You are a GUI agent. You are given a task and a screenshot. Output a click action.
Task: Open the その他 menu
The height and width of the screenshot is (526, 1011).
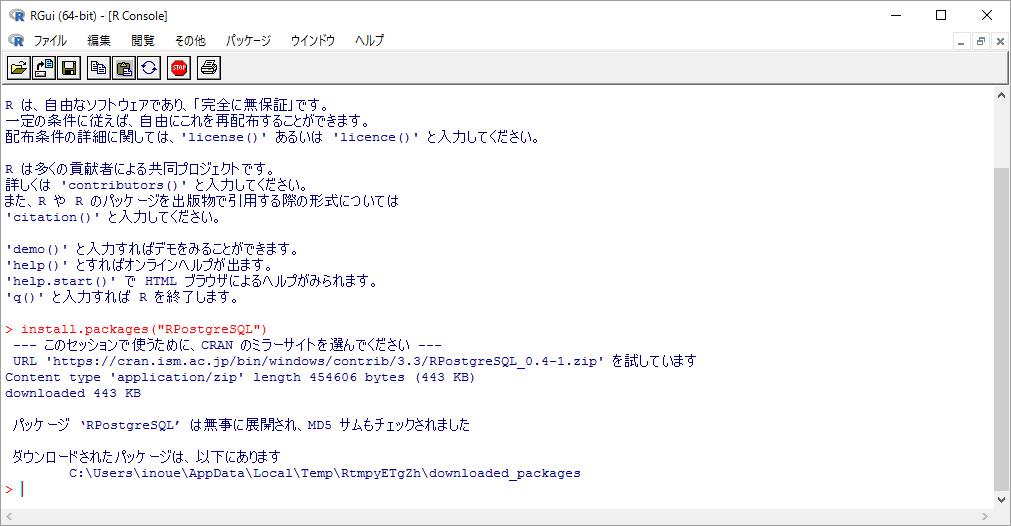pyautogui.click(x=190, y=41)
